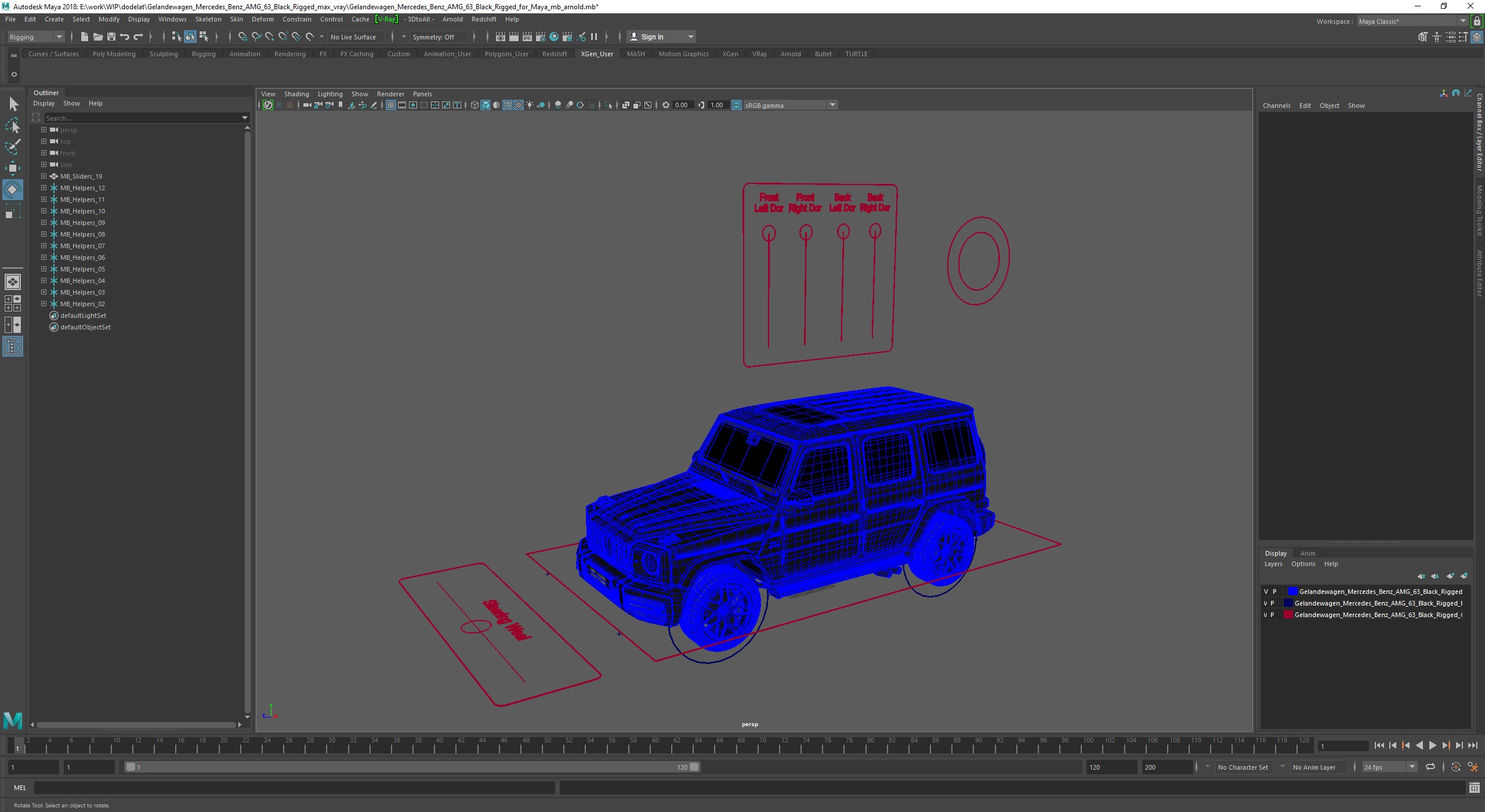
Task: Click the New Scene icon
Action: coord(84,37)
